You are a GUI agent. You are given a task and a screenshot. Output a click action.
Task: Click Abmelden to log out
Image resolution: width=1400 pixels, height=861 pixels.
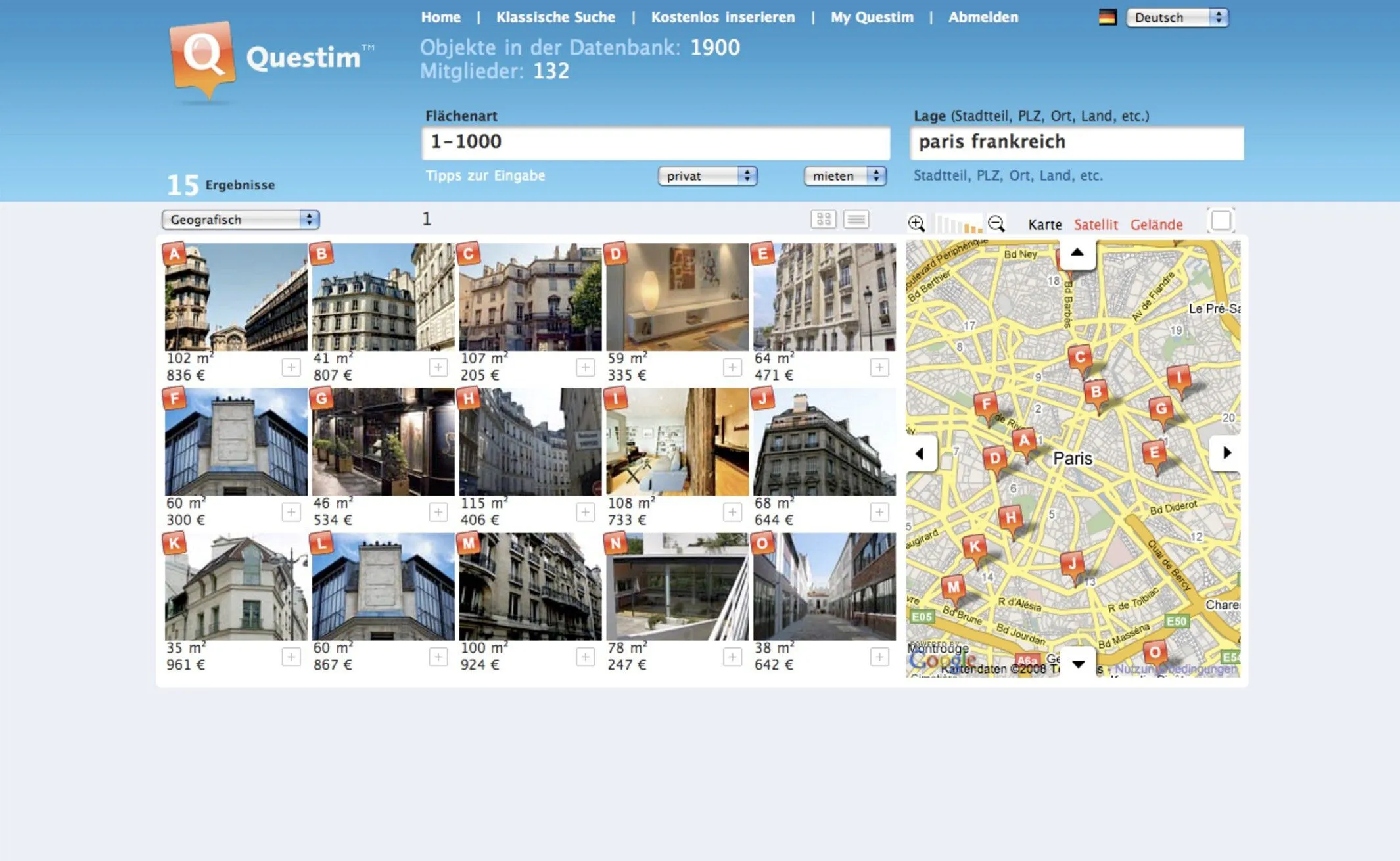983,18
